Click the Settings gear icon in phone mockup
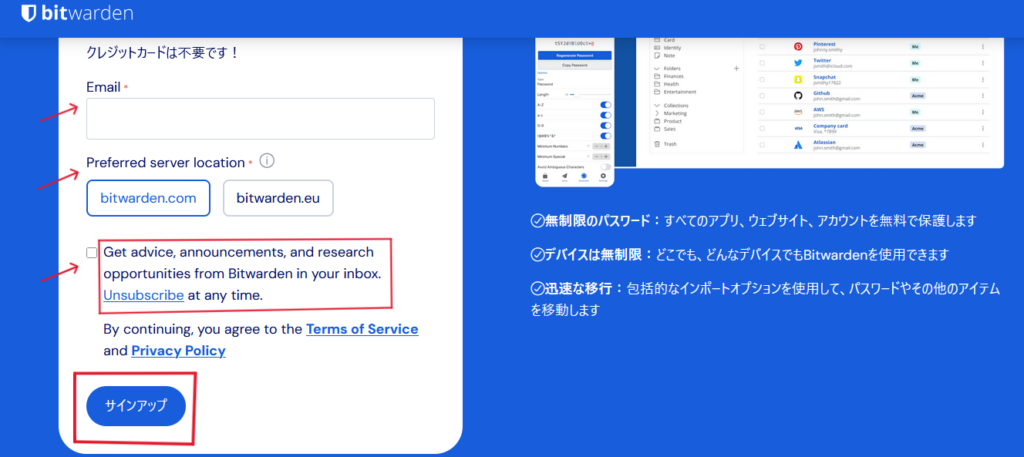 [603, 176]
